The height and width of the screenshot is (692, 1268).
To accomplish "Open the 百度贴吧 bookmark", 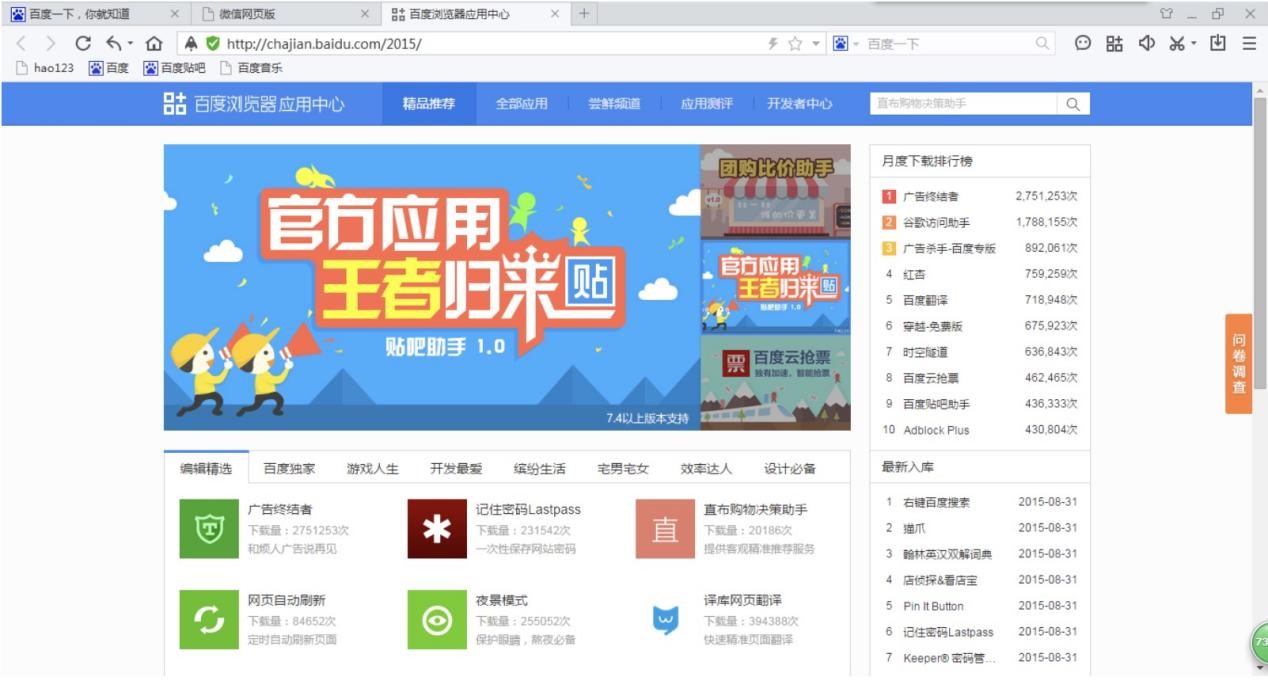I will 174,69.
